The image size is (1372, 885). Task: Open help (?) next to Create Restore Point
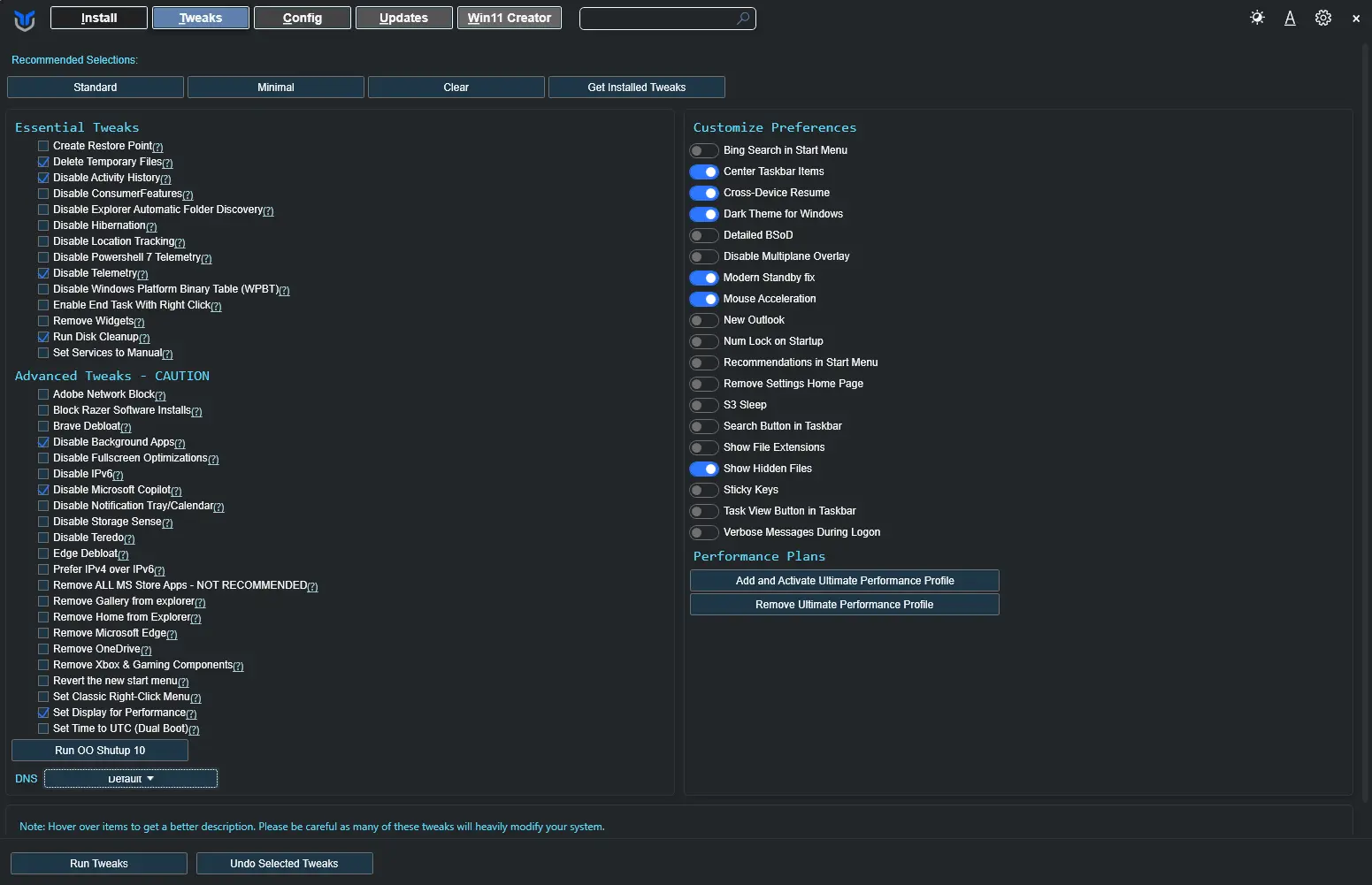pyautogui.click(x=157, y=147)
